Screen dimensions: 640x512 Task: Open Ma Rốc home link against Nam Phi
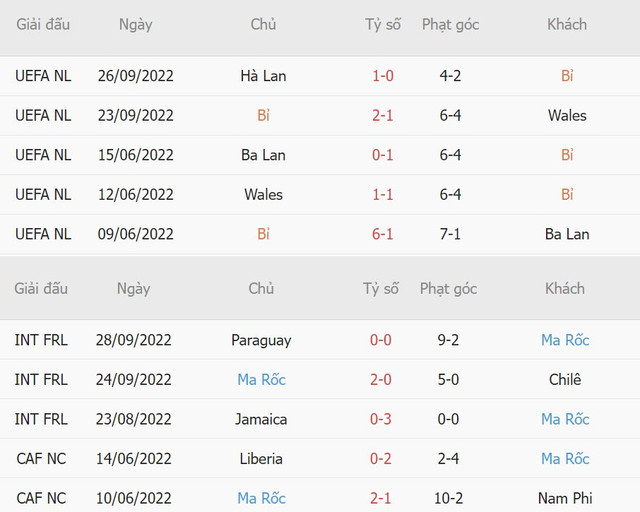(261, 498)
